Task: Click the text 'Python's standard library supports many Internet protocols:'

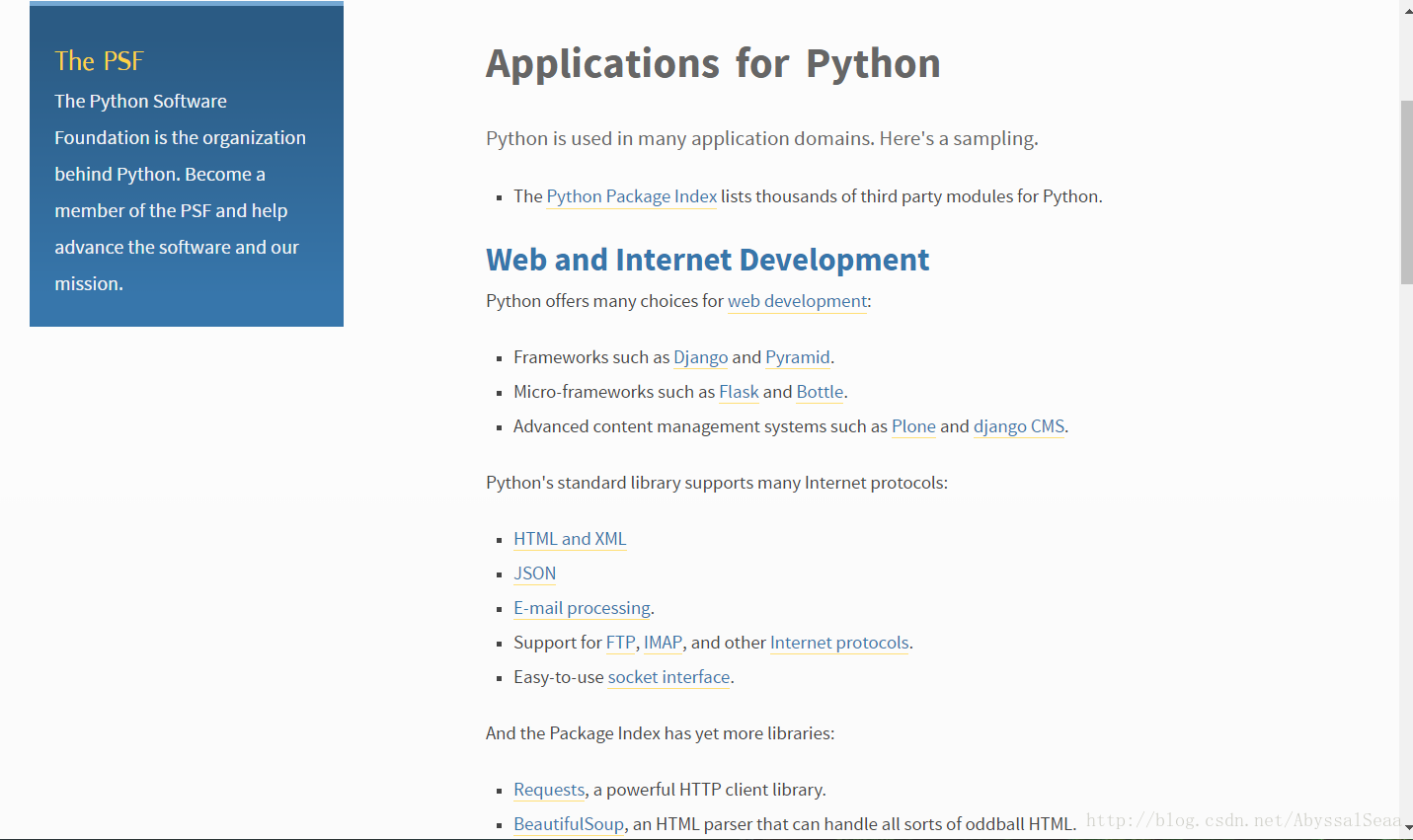Action: (717, 483)
